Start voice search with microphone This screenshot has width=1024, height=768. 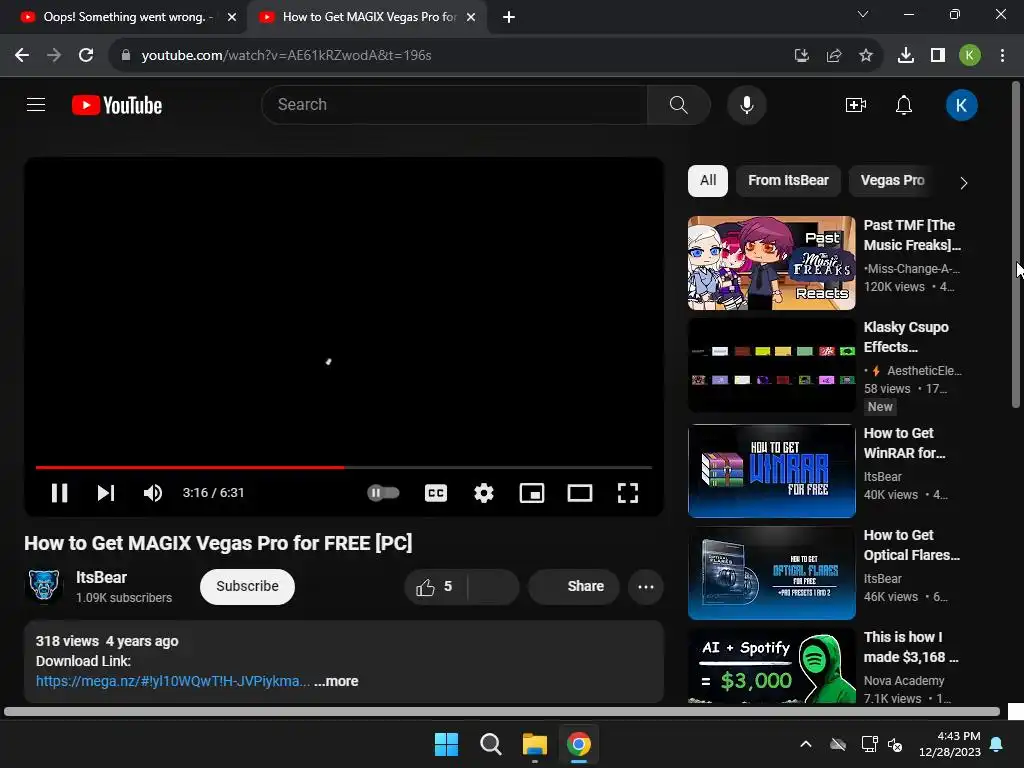click(x=746, y=104)
